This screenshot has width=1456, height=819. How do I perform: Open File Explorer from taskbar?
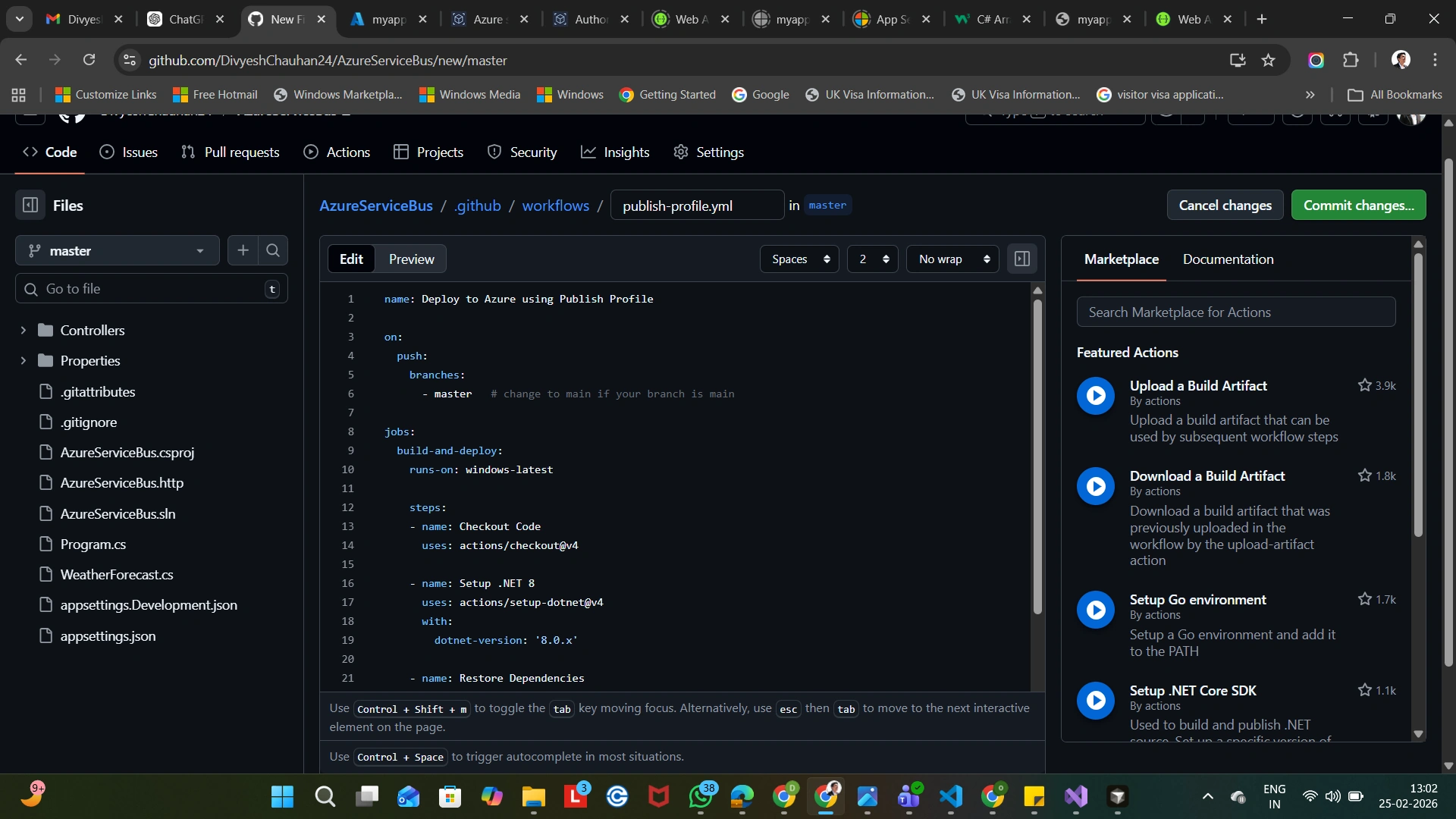tap(534, 796)
